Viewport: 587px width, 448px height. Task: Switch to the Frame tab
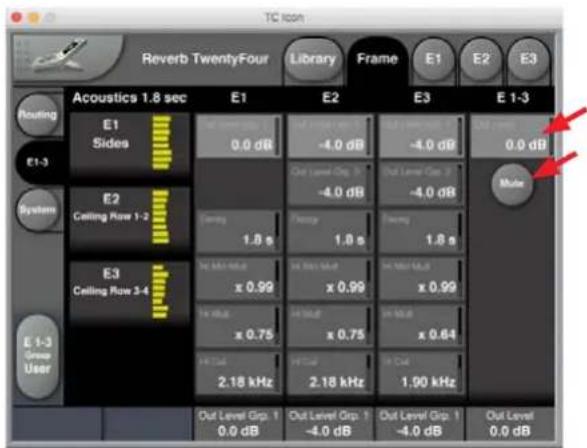[377, 59]
